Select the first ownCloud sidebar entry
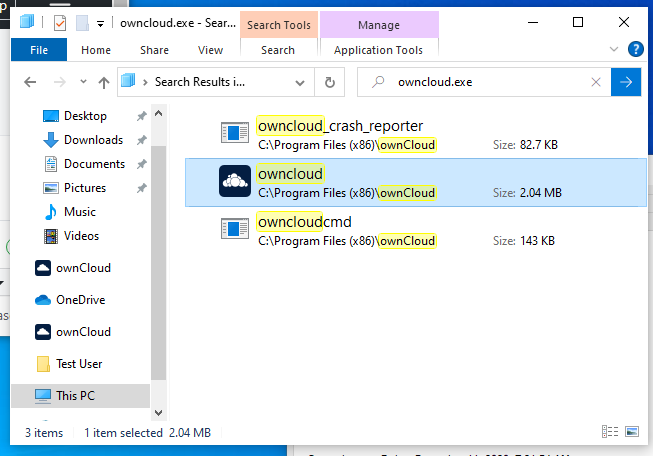 pos(83,268)
